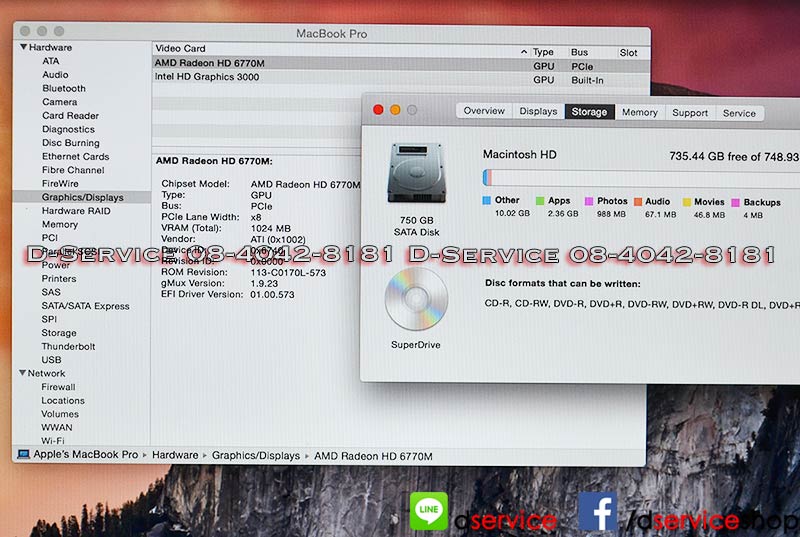800x537 pixels.
Task: Click the green Apps storage color legend
Action: click(540, 200)
